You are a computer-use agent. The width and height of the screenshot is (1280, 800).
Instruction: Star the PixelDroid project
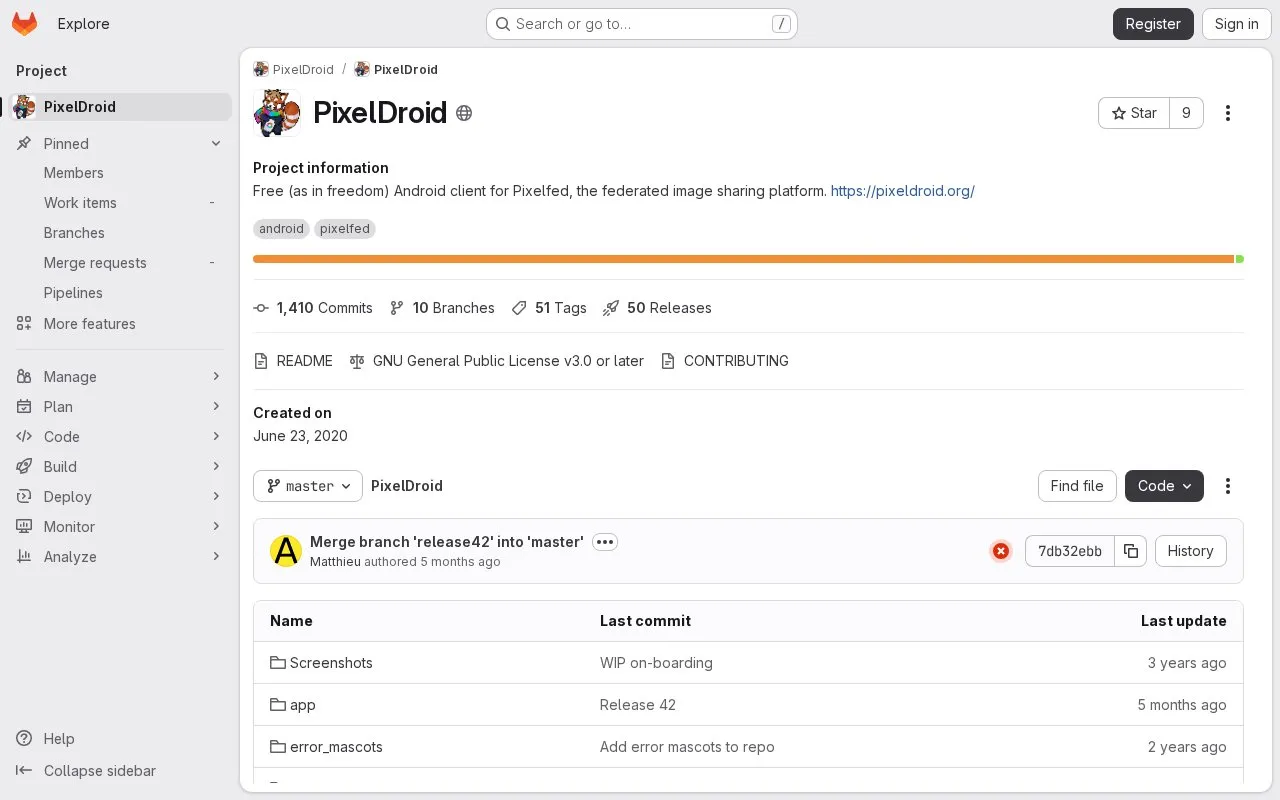[1134, 113]
